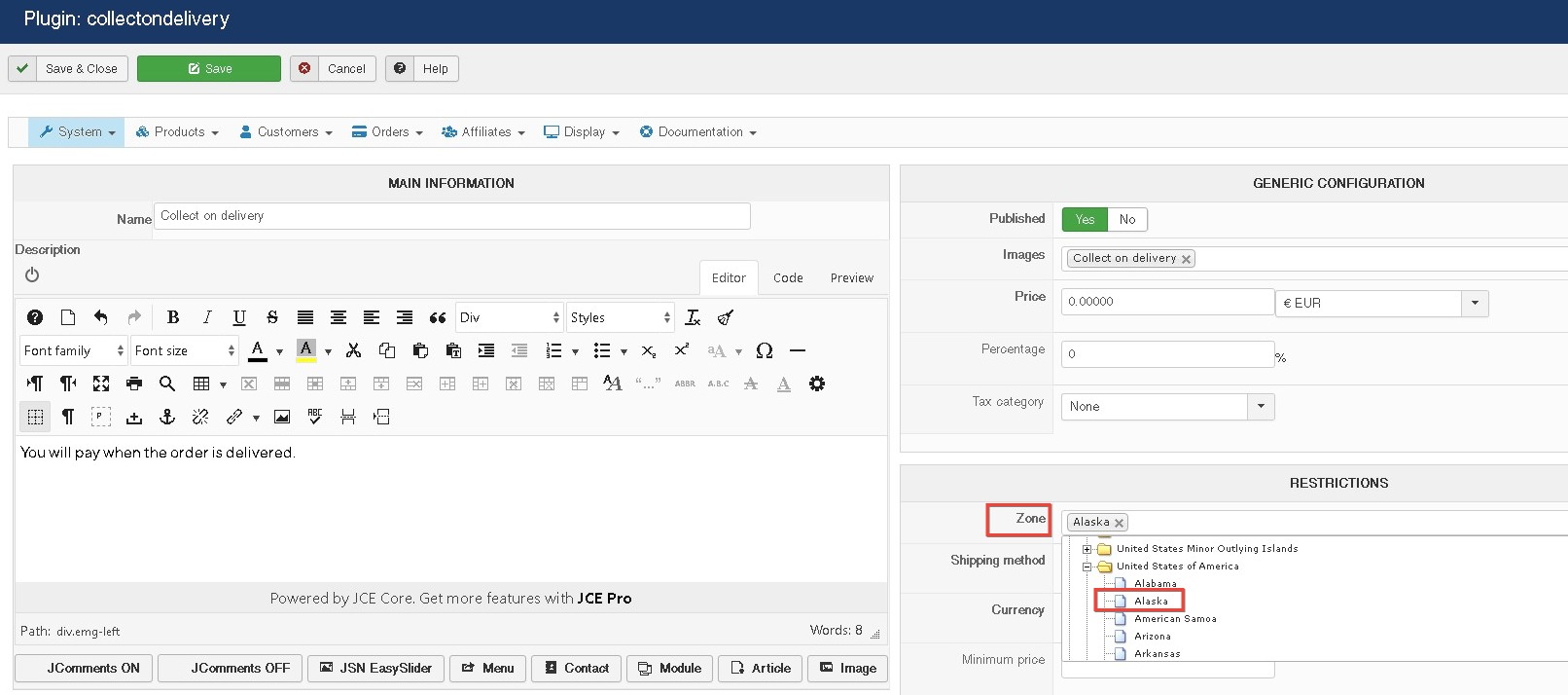Click the Save & Close button
This screenshot has height=695, width=1568.
(x=67, y=69)
